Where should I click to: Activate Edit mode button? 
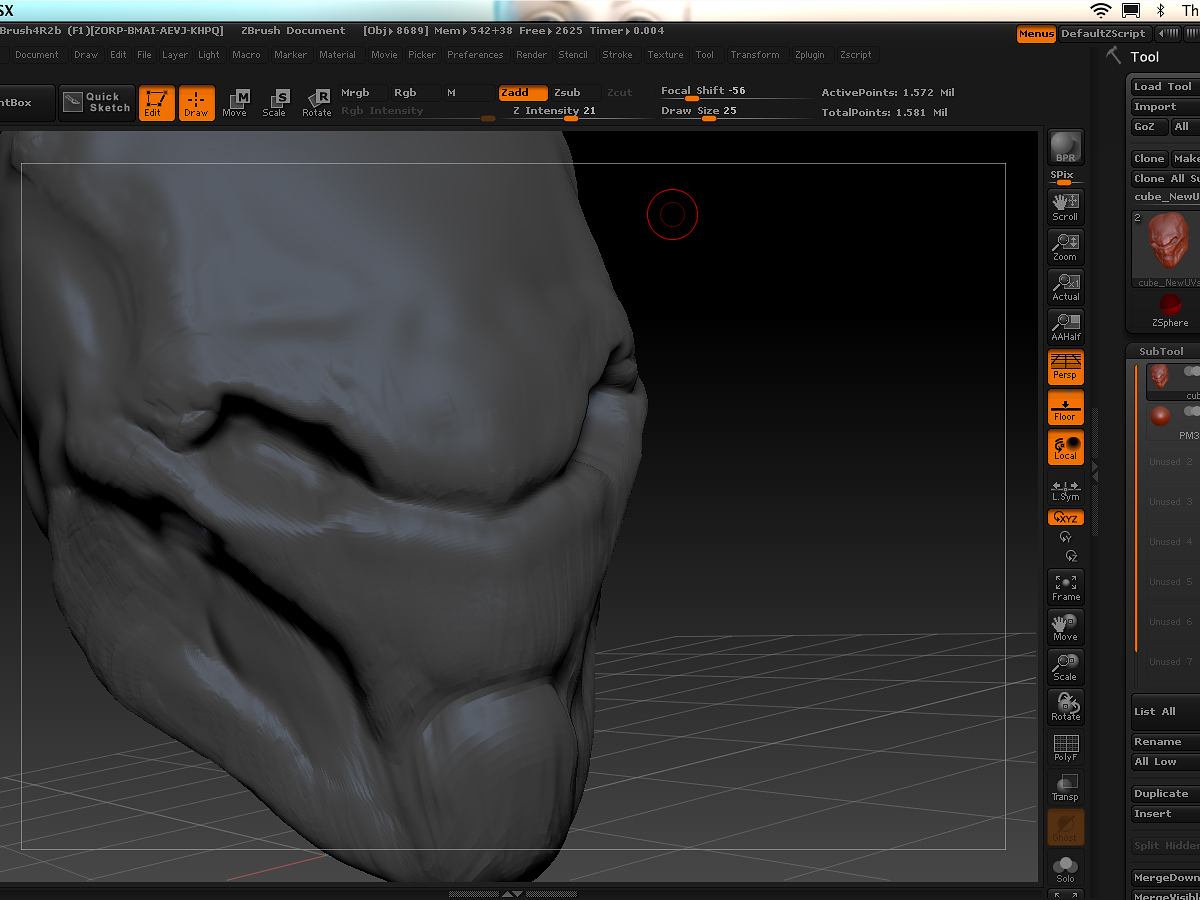coord(156,102)
